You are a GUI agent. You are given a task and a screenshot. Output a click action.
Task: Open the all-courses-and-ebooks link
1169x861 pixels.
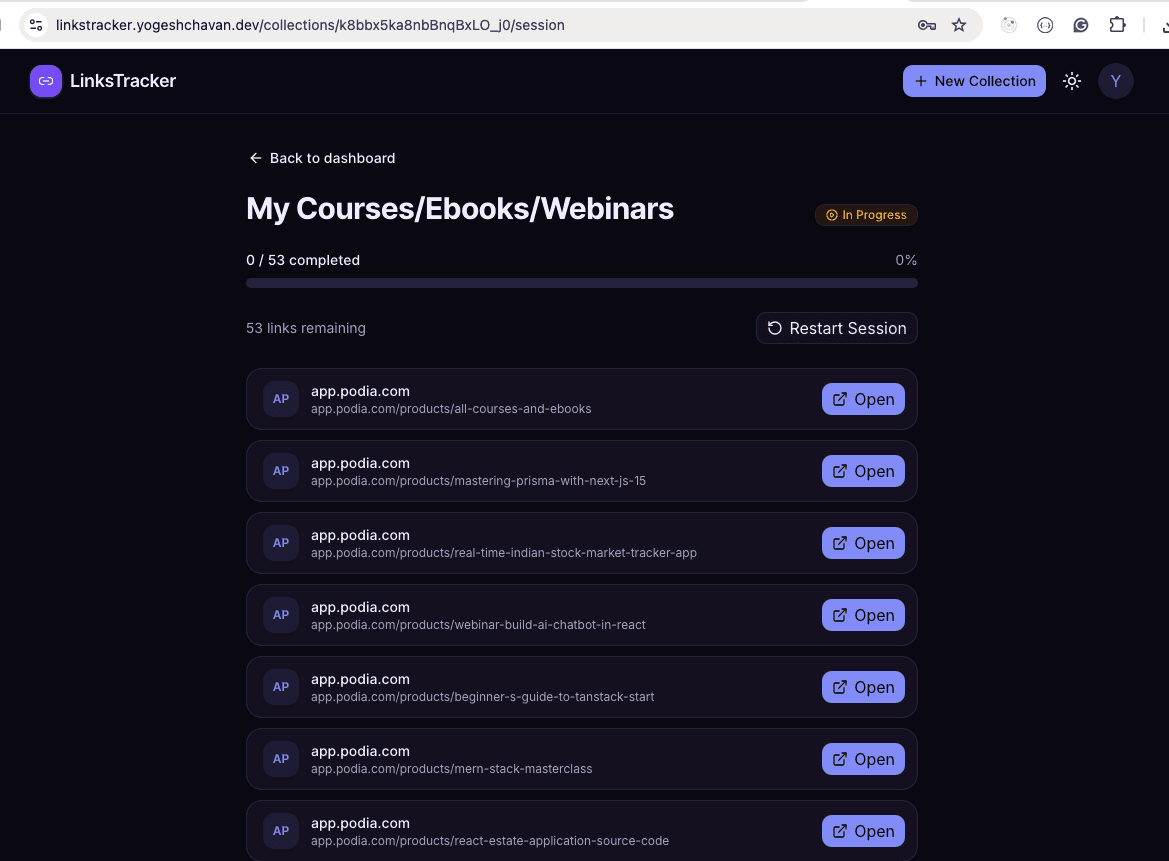click(863, 400)
